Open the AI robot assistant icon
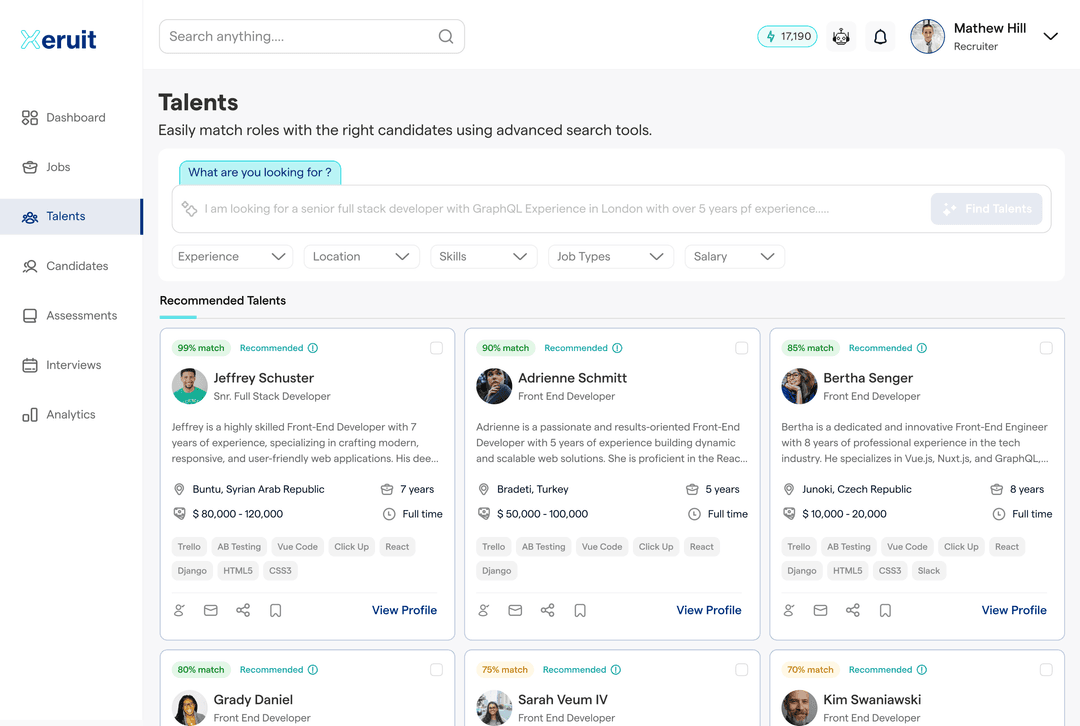This screenshot has height=726, width=1080. [x=841, y=37]
